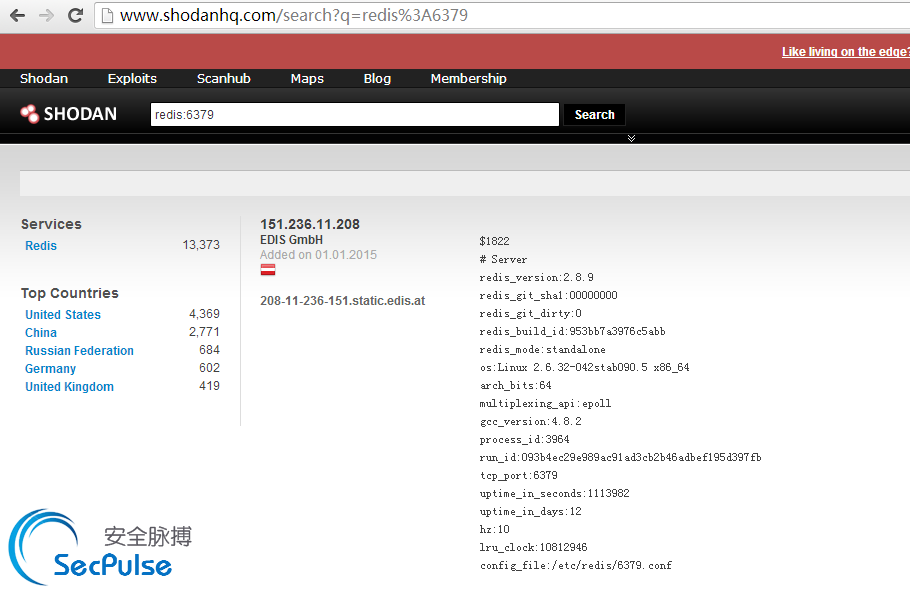This screenshot has height=591, width=910.
Task: Reload the page with the refresh icon
Action: point(75,15)
